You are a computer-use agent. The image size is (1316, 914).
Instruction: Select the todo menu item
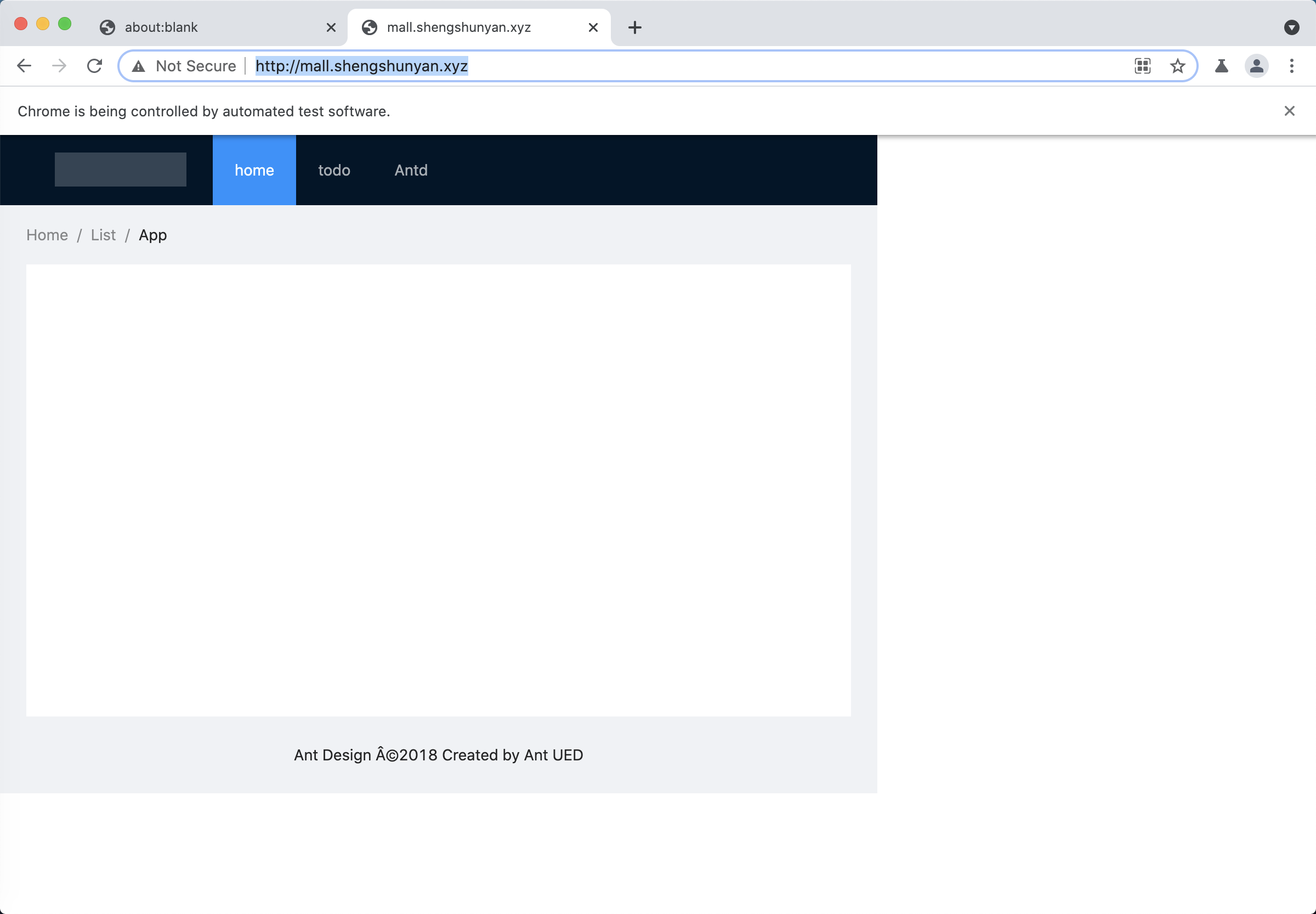pos(334,170)
